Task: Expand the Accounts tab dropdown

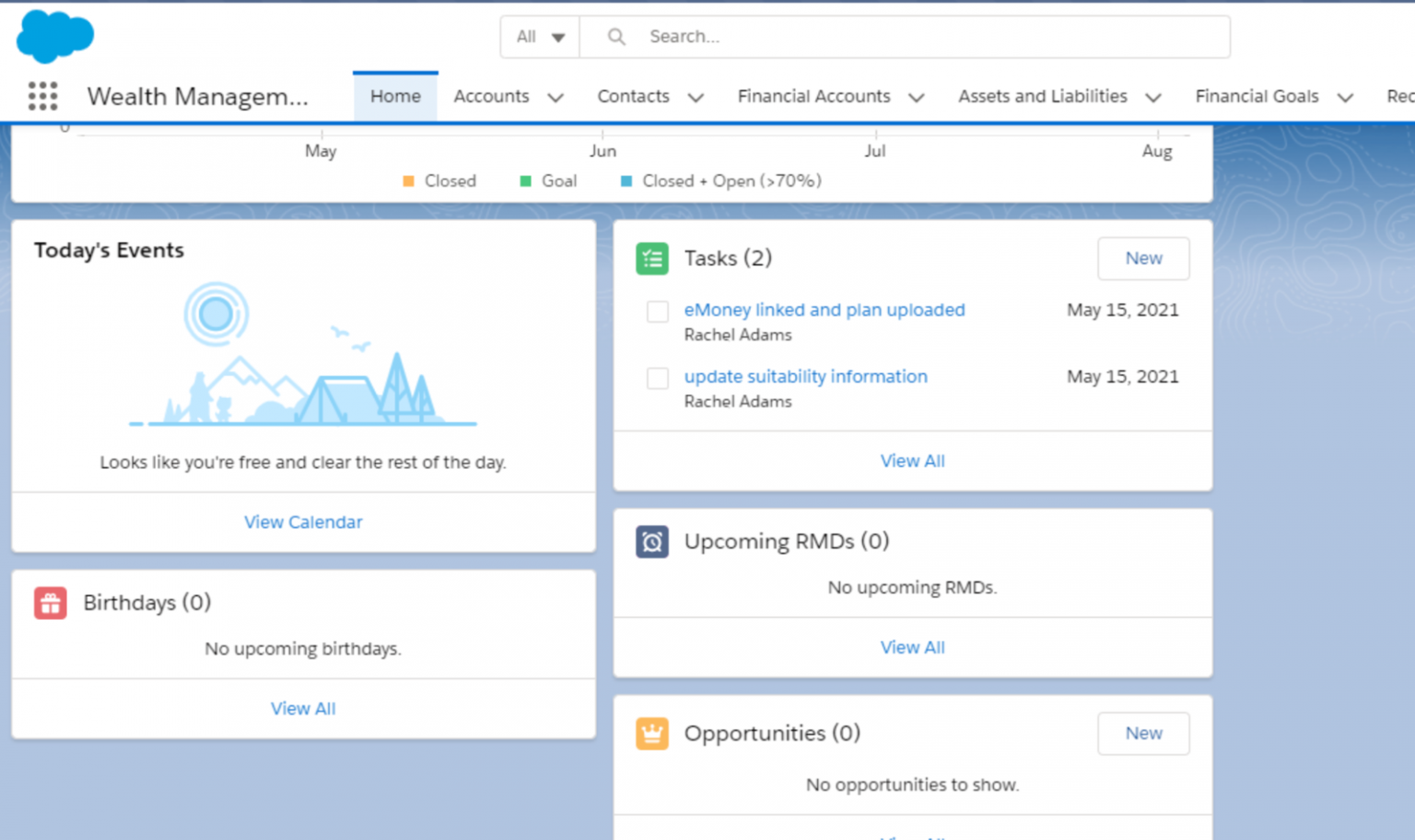Action: pos(556,97)
